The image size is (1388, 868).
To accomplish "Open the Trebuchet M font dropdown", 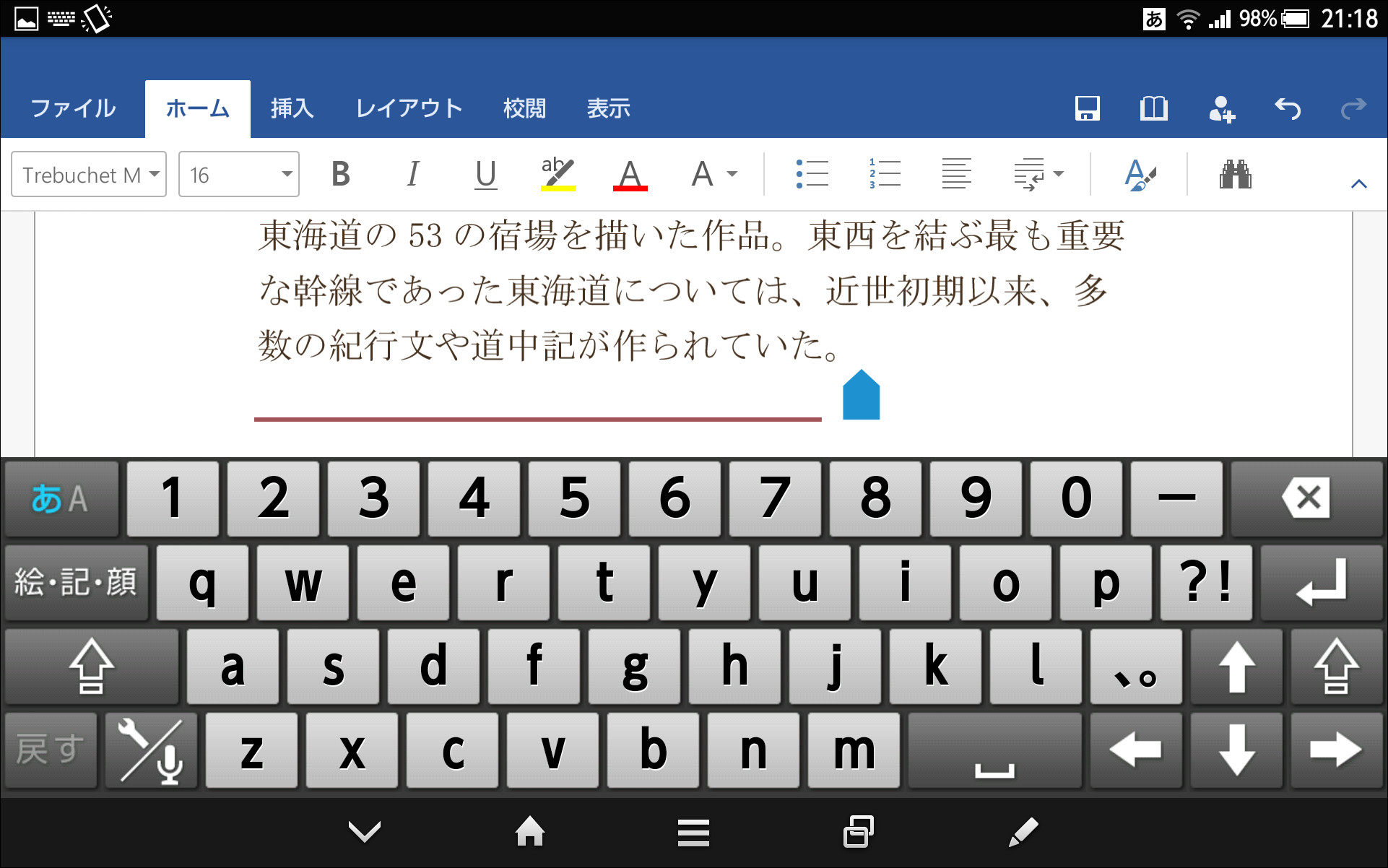I will [88, 173].
